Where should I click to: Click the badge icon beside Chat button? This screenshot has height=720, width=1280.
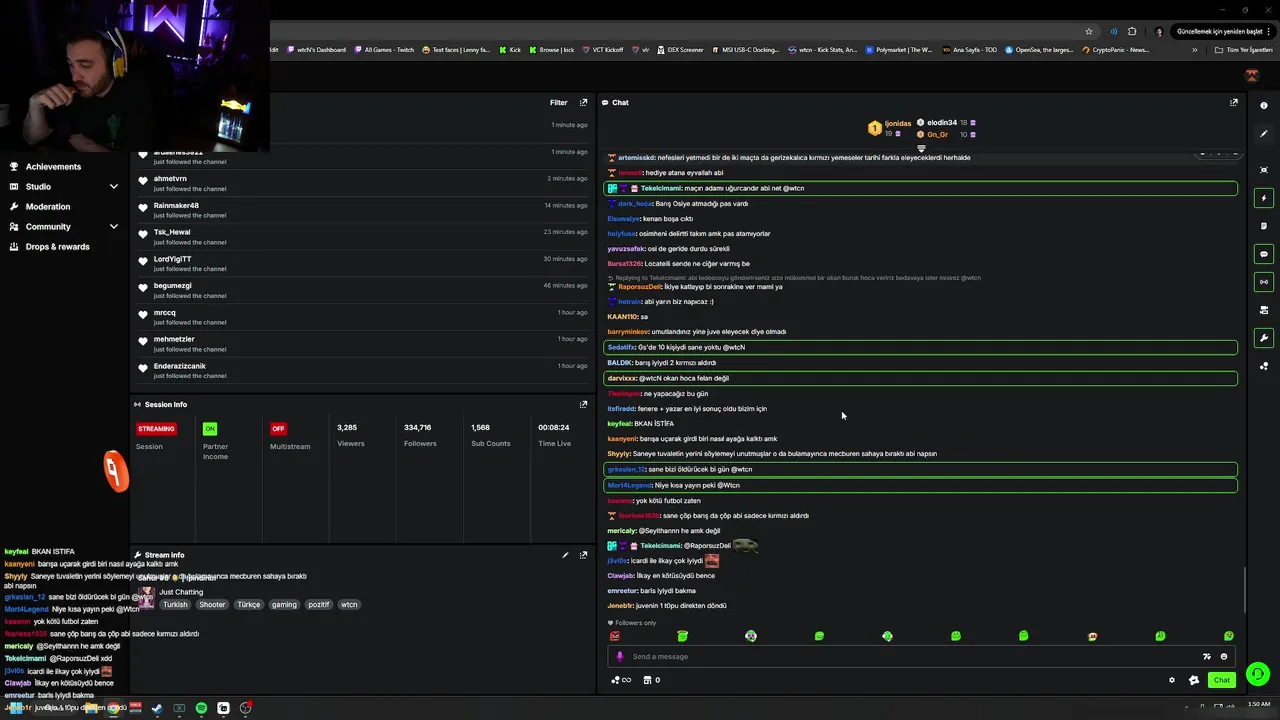click(1194, 680)
